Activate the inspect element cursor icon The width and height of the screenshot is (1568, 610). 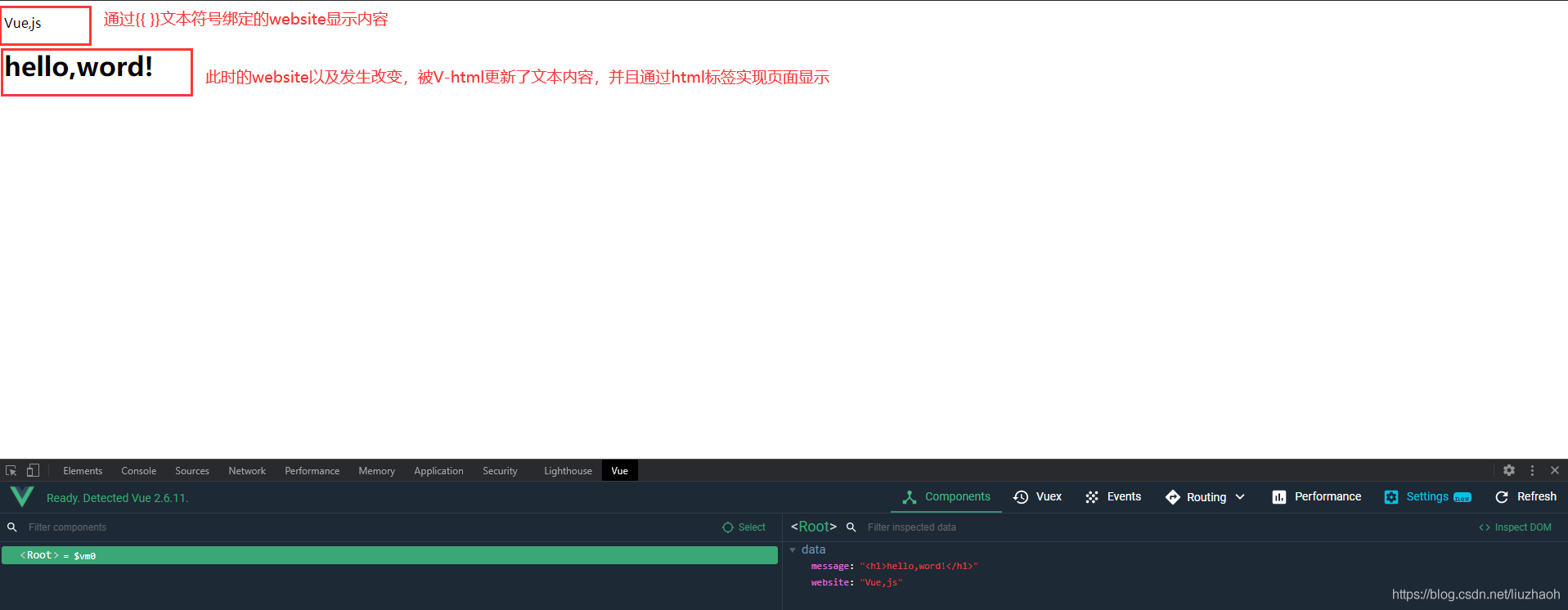click(x=11, y=470)
